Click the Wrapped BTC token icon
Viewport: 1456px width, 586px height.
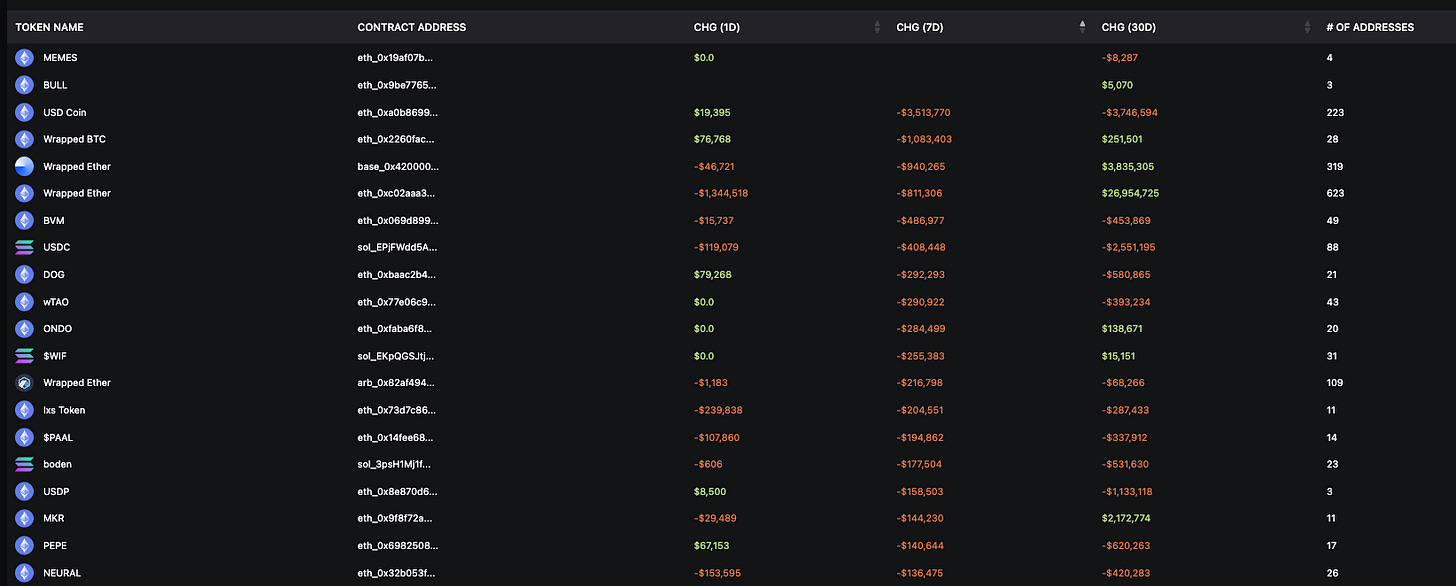click(24, 139)
